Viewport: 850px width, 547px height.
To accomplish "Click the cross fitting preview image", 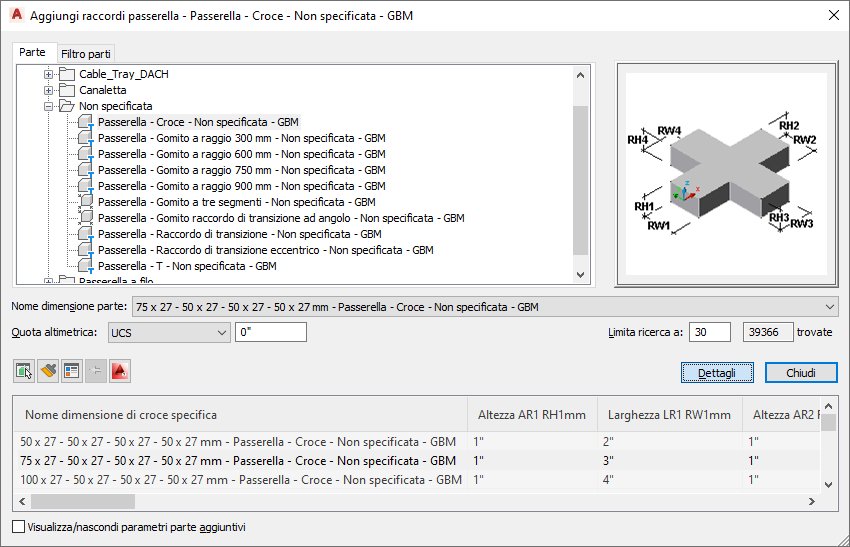I will coord(726,174).
